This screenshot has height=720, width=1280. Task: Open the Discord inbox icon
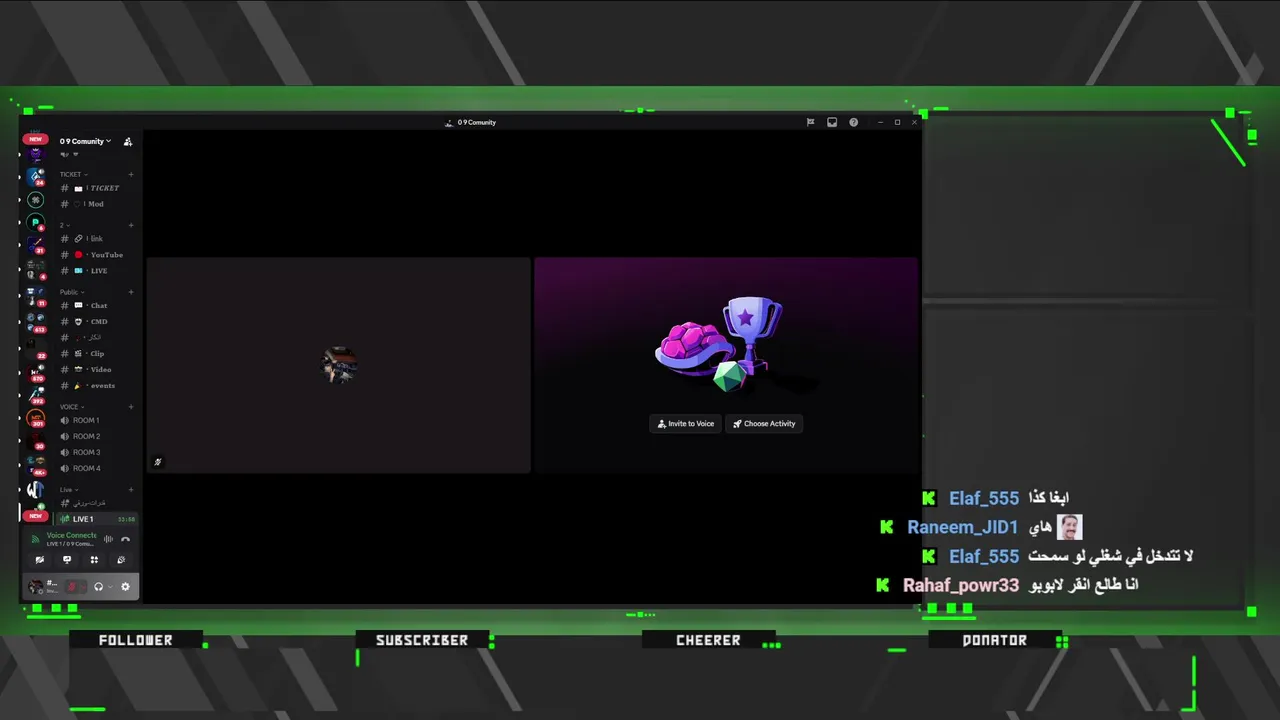tap(832, 122)
